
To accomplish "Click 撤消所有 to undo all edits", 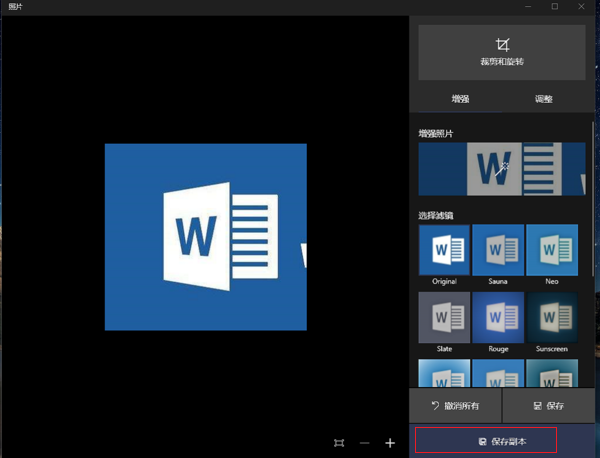I will 454,406.
